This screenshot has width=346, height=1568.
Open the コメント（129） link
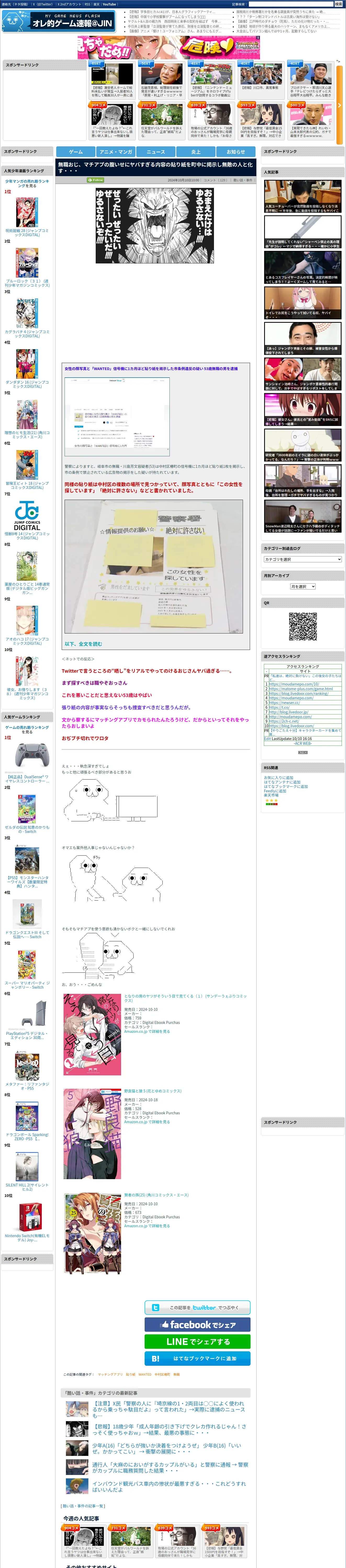(x=216, y=180)
